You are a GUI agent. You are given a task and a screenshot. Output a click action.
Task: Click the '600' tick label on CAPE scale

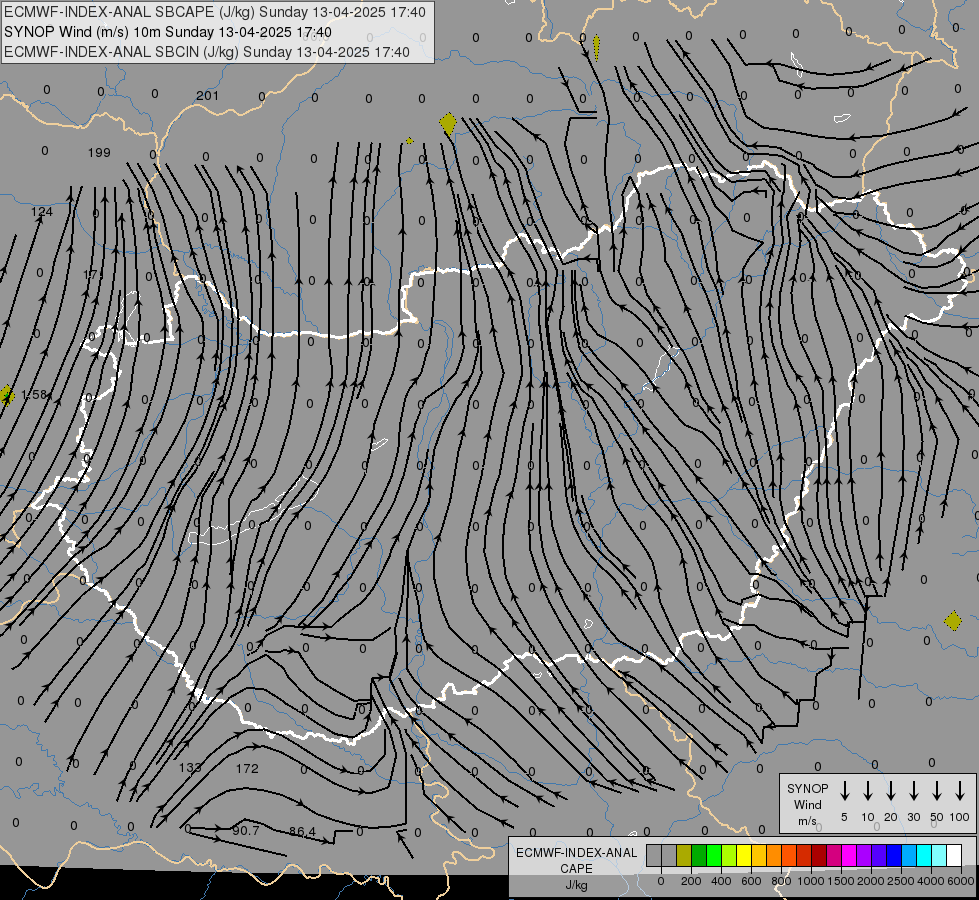[751, 881]
